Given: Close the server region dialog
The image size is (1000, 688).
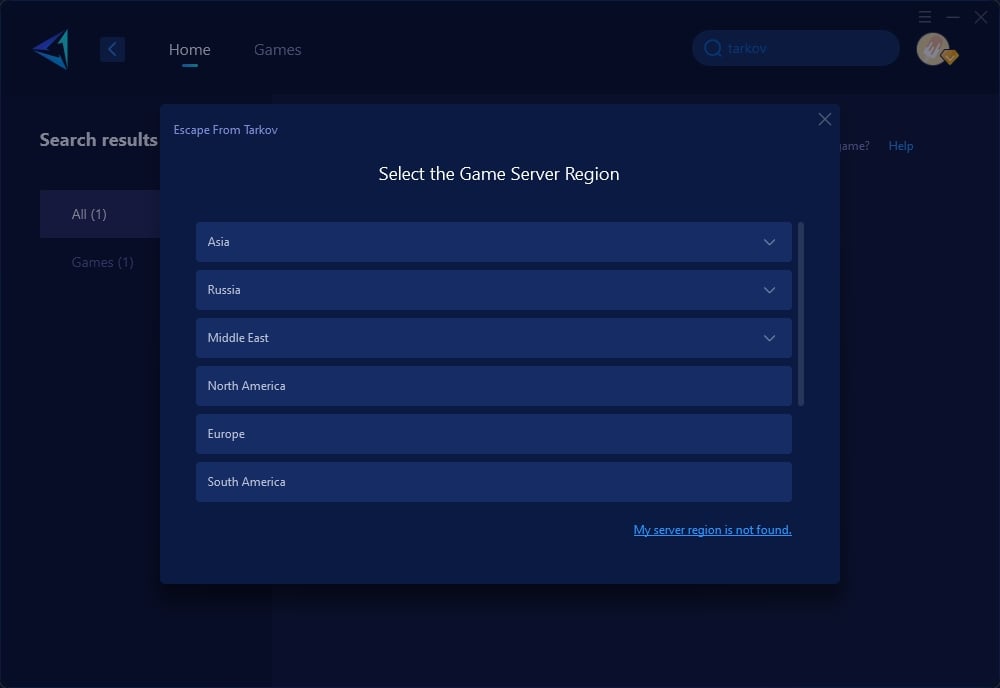Looking at the screenshot, I should (x=825, y=119).
